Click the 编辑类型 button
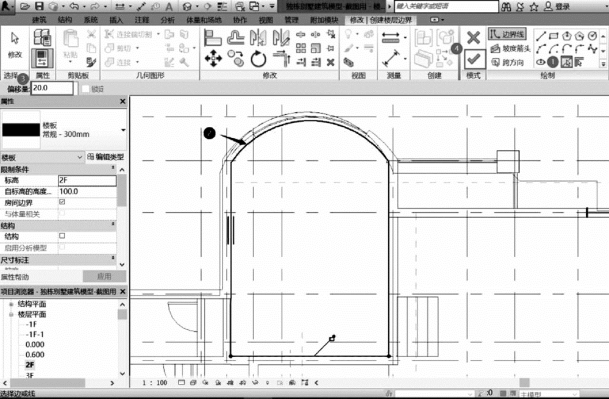609x399 pixels. pos(106,157)
